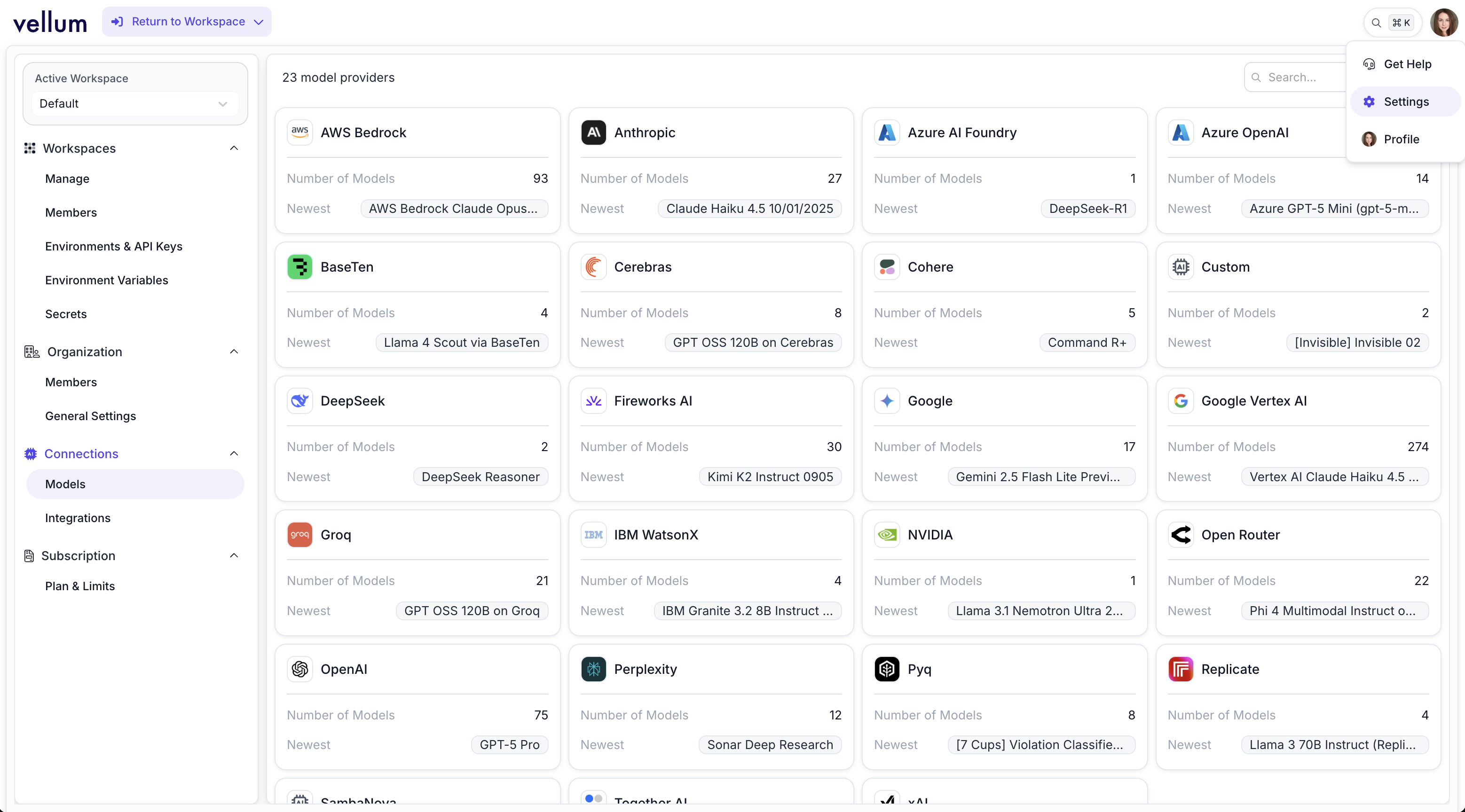Image resolution: width=1465 pixels, height=812 pixels.
Task: Click the Get Help option
Action: coord(1407,64)
